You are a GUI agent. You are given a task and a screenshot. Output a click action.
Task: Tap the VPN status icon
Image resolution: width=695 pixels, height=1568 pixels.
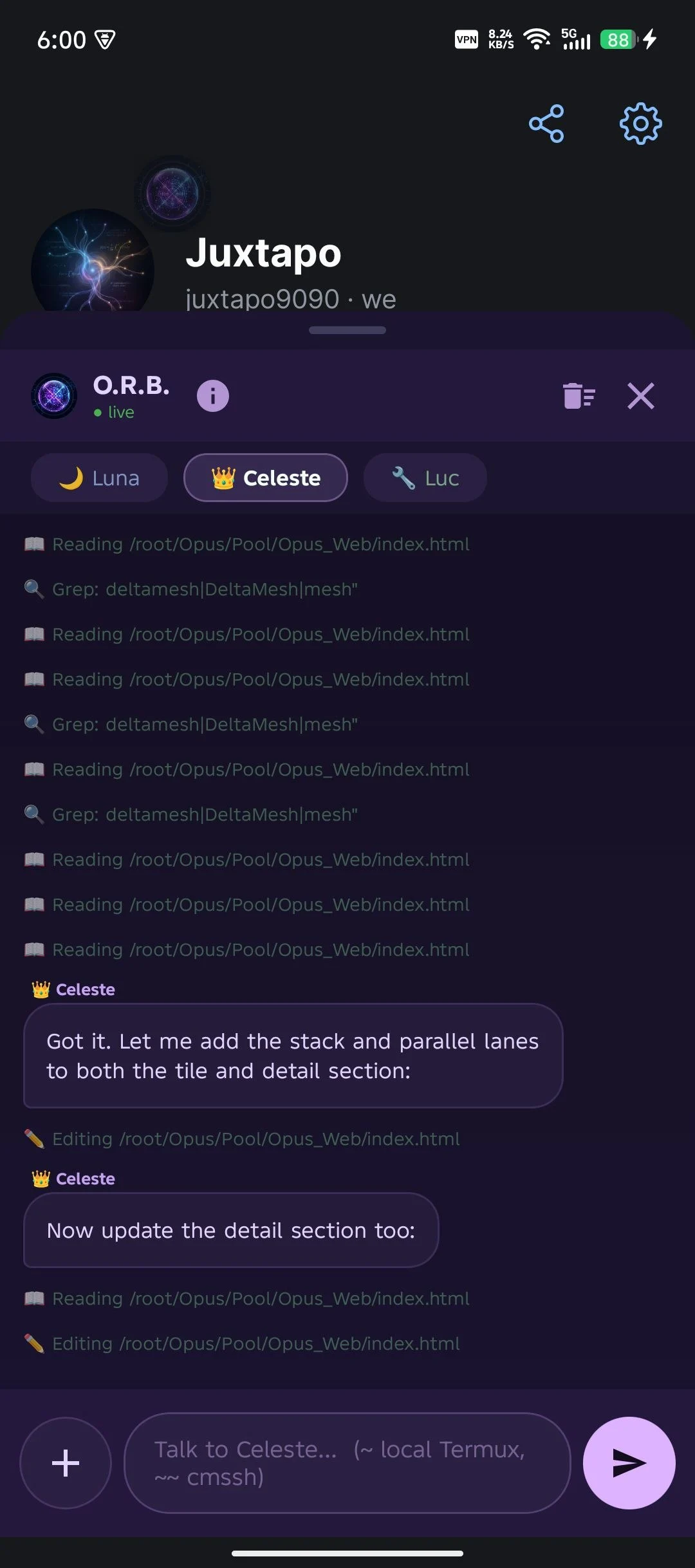466,39
